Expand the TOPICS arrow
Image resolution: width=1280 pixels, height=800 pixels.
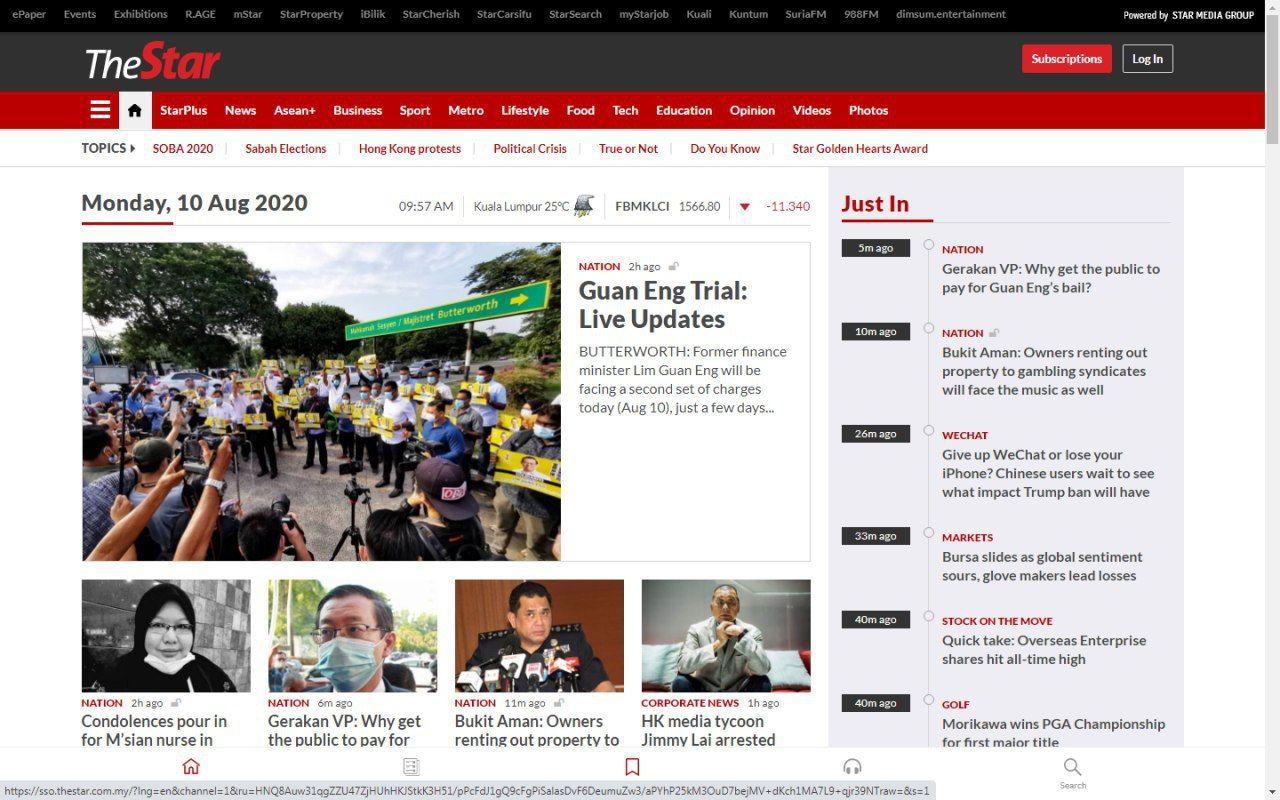click(132, 148)
